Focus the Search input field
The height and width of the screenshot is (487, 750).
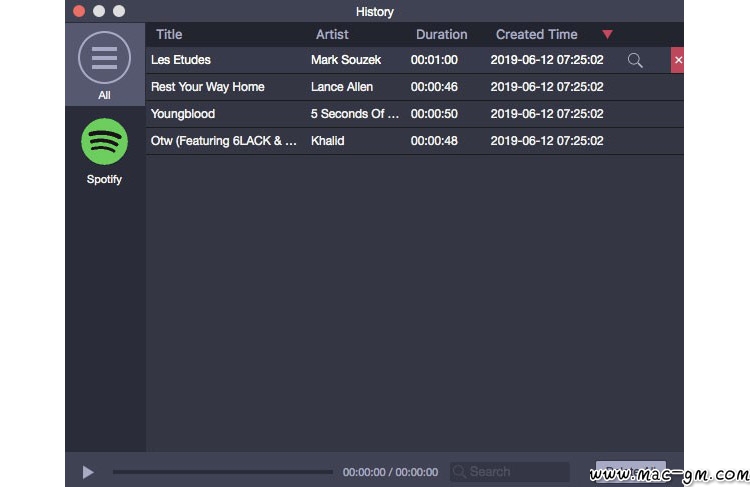click(x=516, y=472)
